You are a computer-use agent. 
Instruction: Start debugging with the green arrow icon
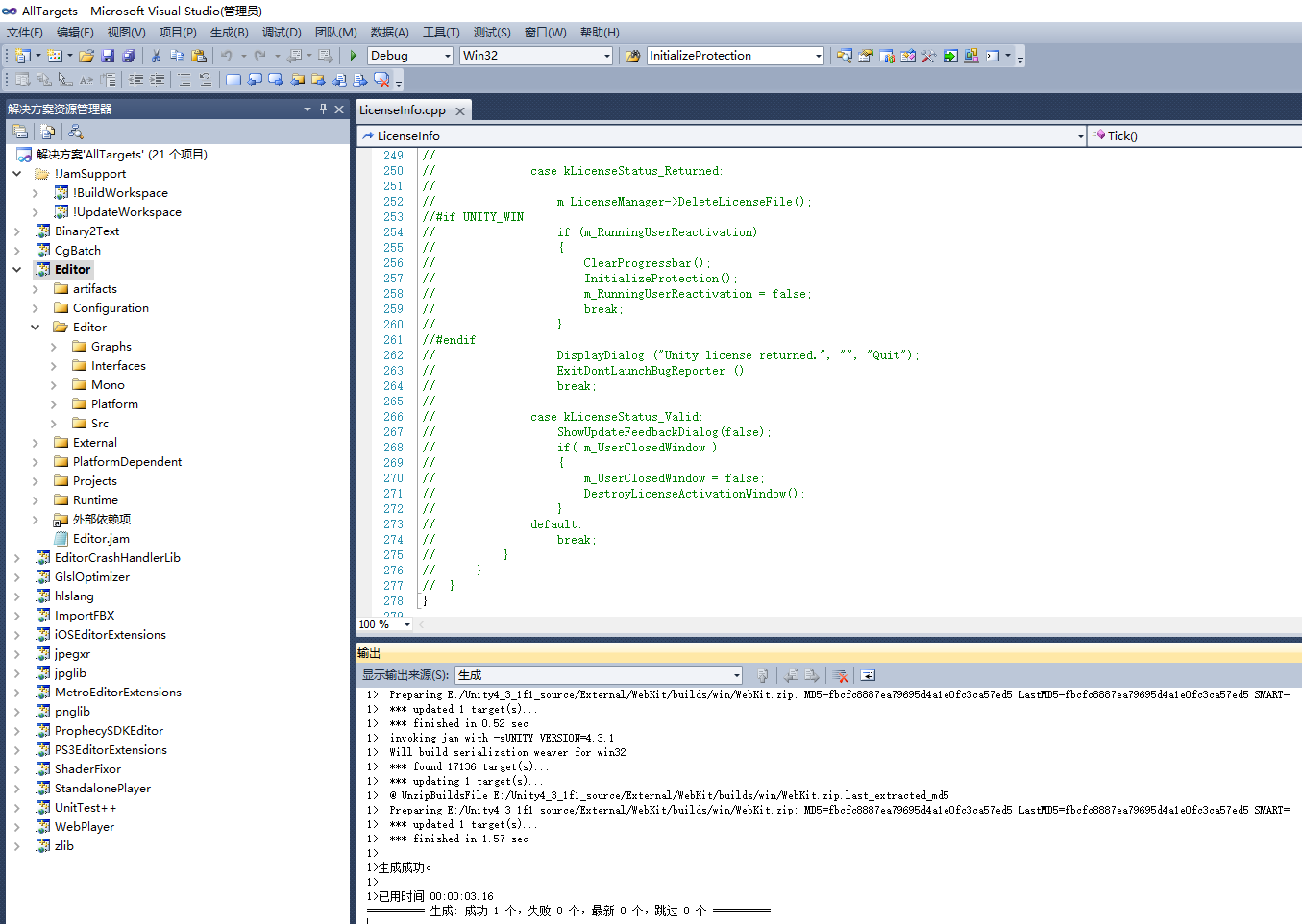pos(352,55)
